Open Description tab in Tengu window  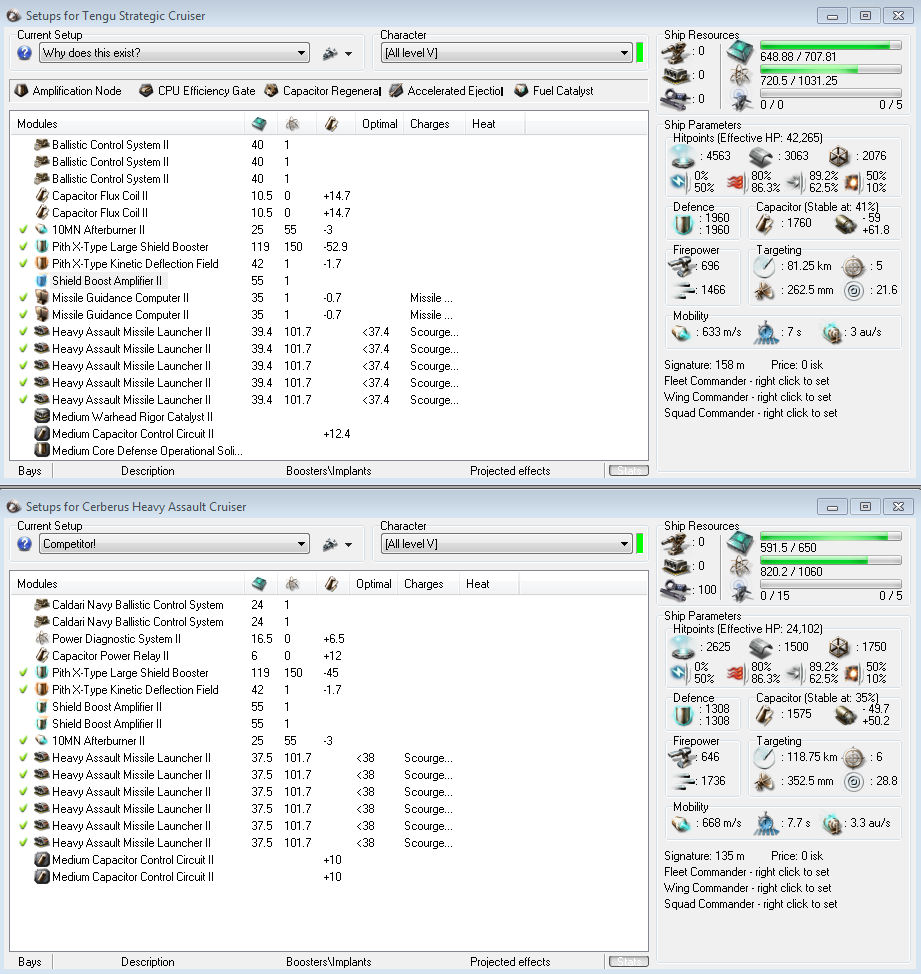tap(148, 471)
